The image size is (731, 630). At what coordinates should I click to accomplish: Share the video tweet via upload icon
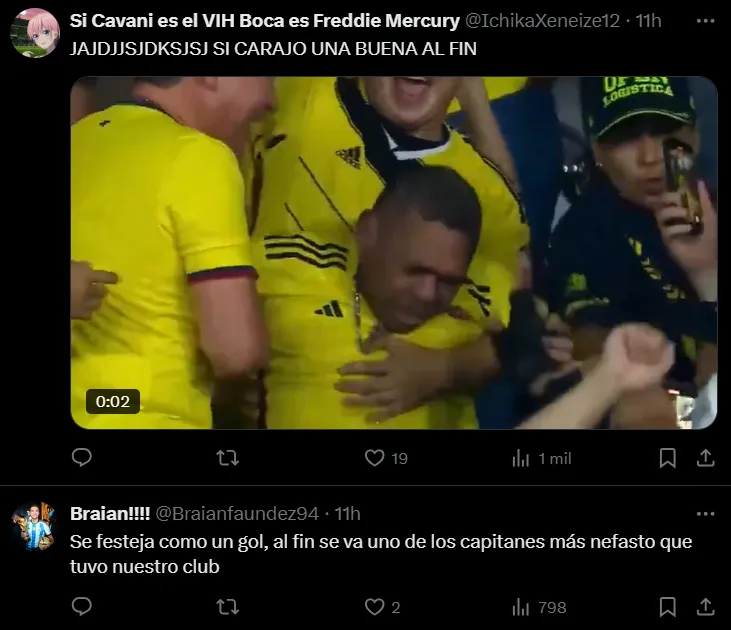705,458
